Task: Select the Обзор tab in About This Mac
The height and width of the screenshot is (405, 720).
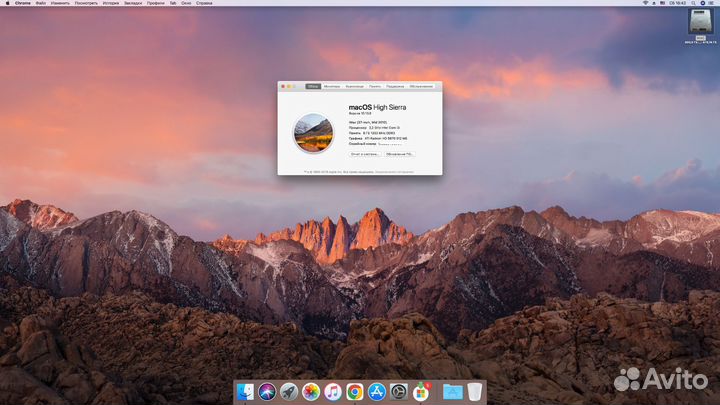Action: 313,86
